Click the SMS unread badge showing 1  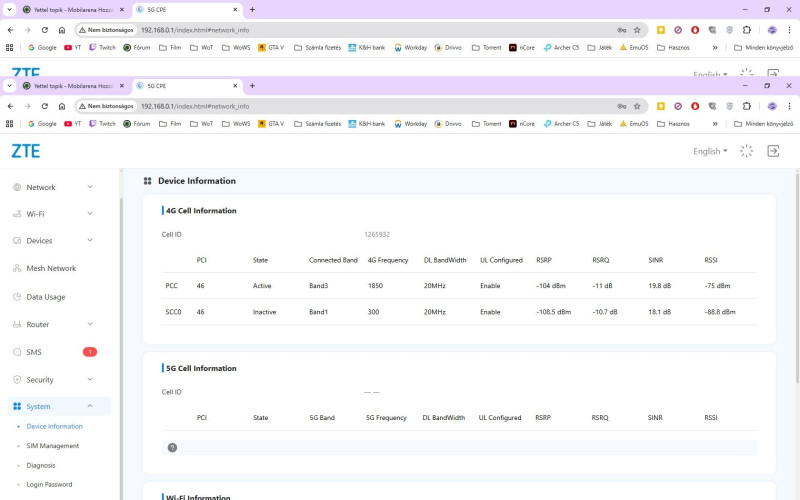tap(90, 352)
